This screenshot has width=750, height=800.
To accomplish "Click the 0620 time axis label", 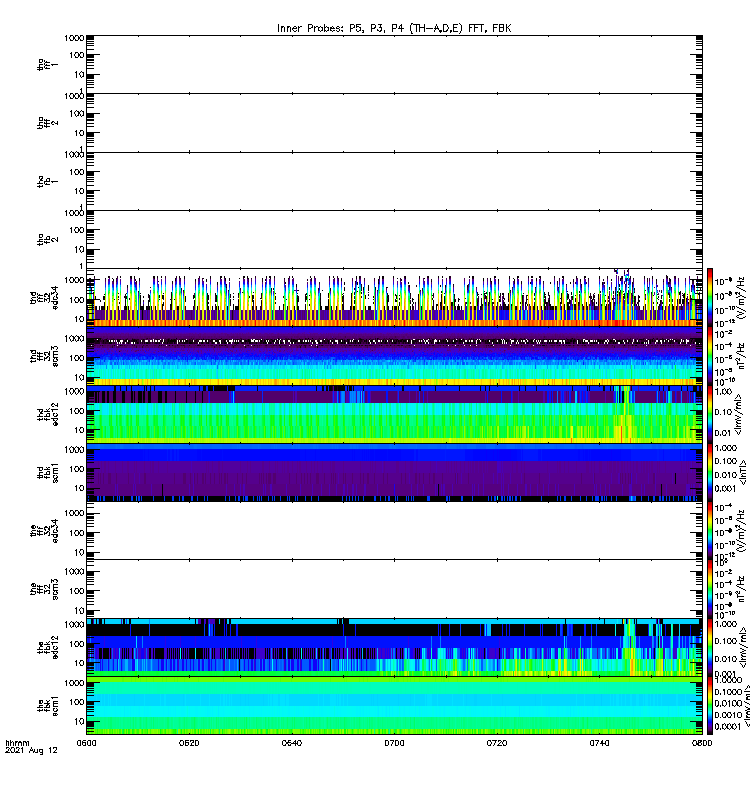I will pyautogui.click(x=189, y=743).
